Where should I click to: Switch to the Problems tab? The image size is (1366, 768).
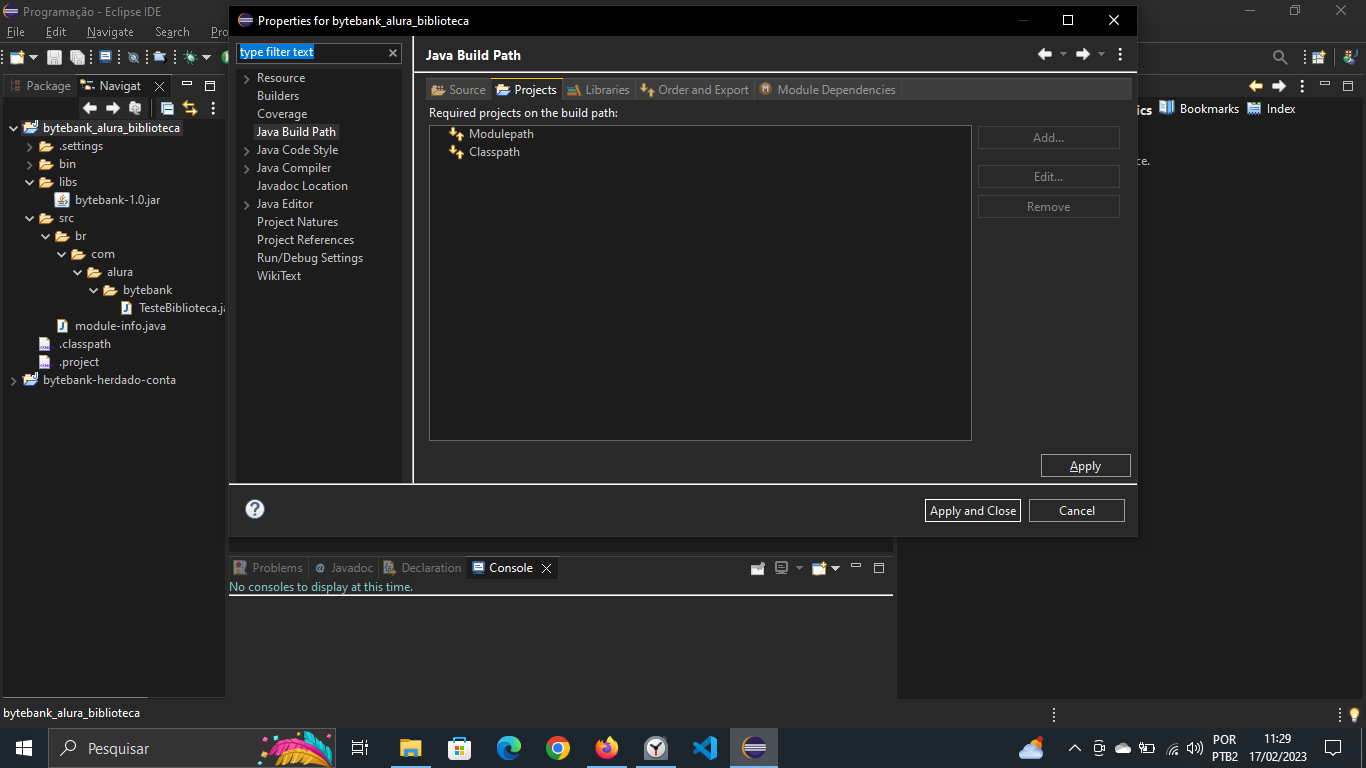268,568
